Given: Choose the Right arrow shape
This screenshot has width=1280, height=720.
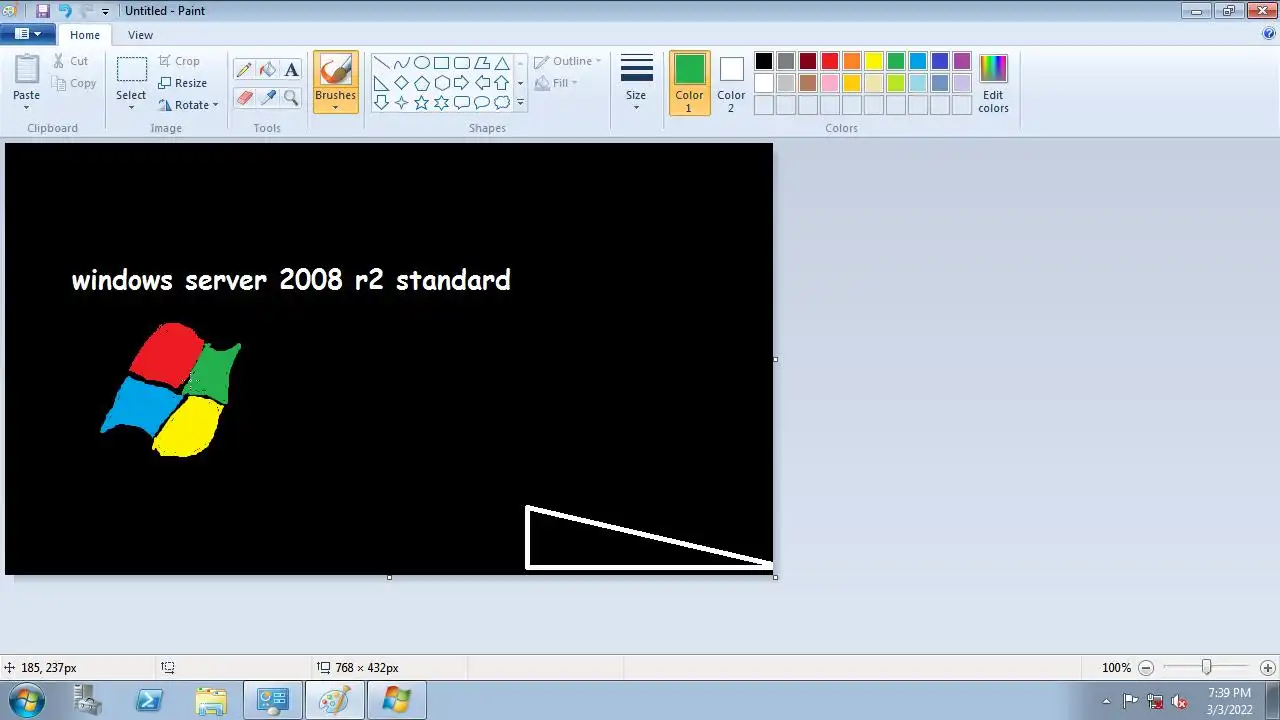Looking at the screenshot, I should (461, 82).
